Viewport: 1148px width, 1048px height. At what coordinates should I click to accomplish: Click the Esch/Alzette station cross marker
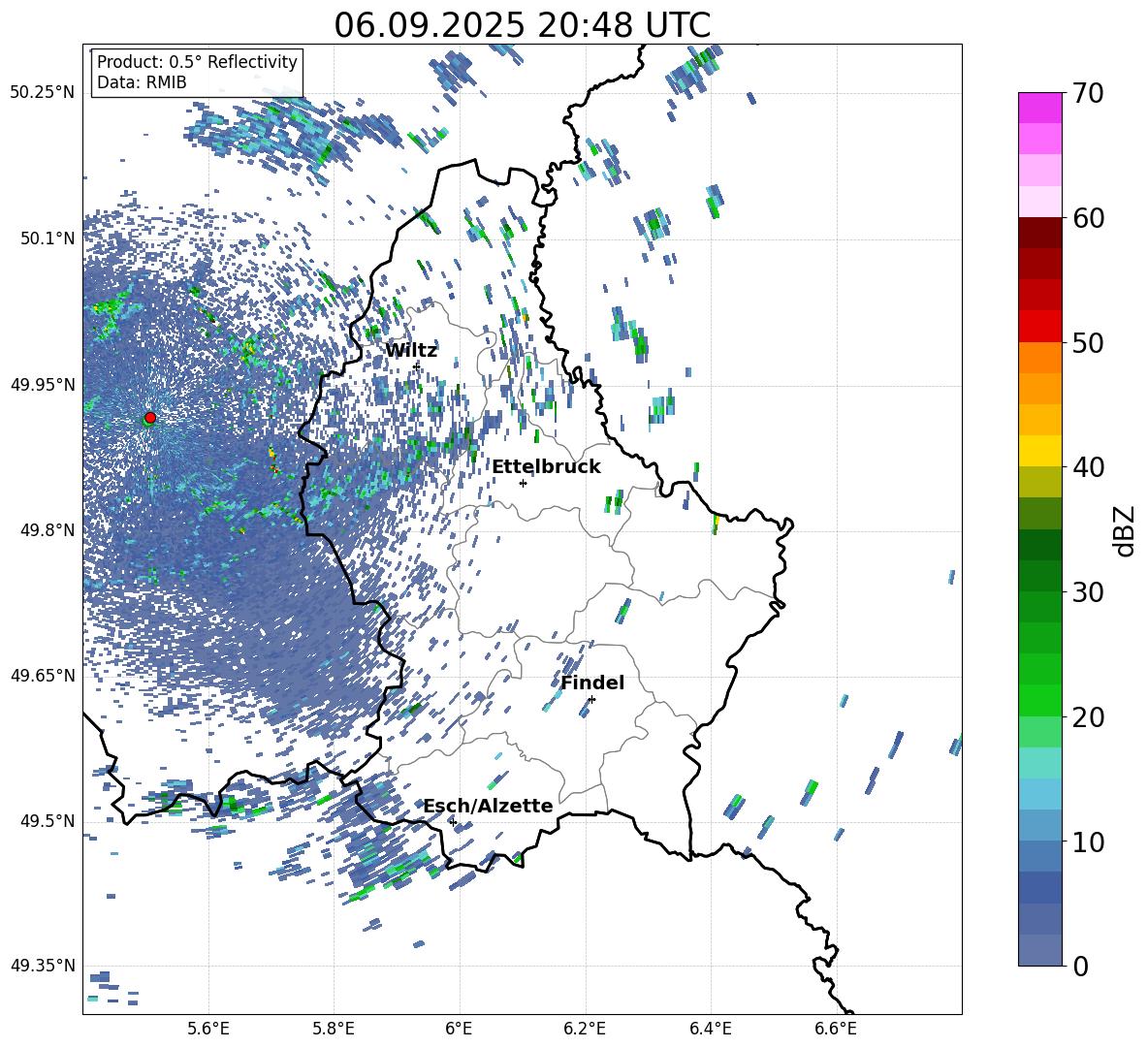[453, 822]
